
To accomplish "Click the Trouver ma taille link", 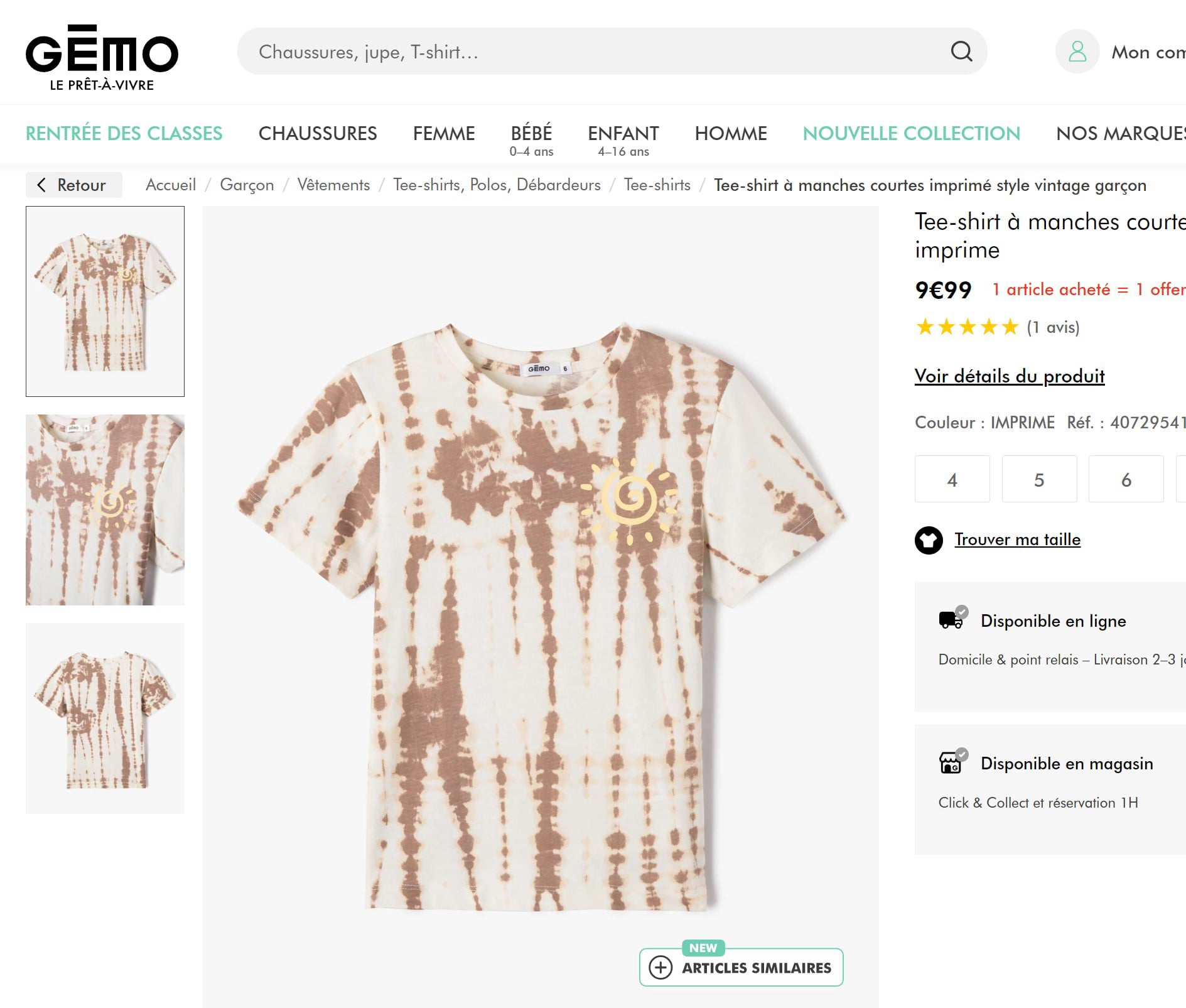I will tap(1017, 540).
